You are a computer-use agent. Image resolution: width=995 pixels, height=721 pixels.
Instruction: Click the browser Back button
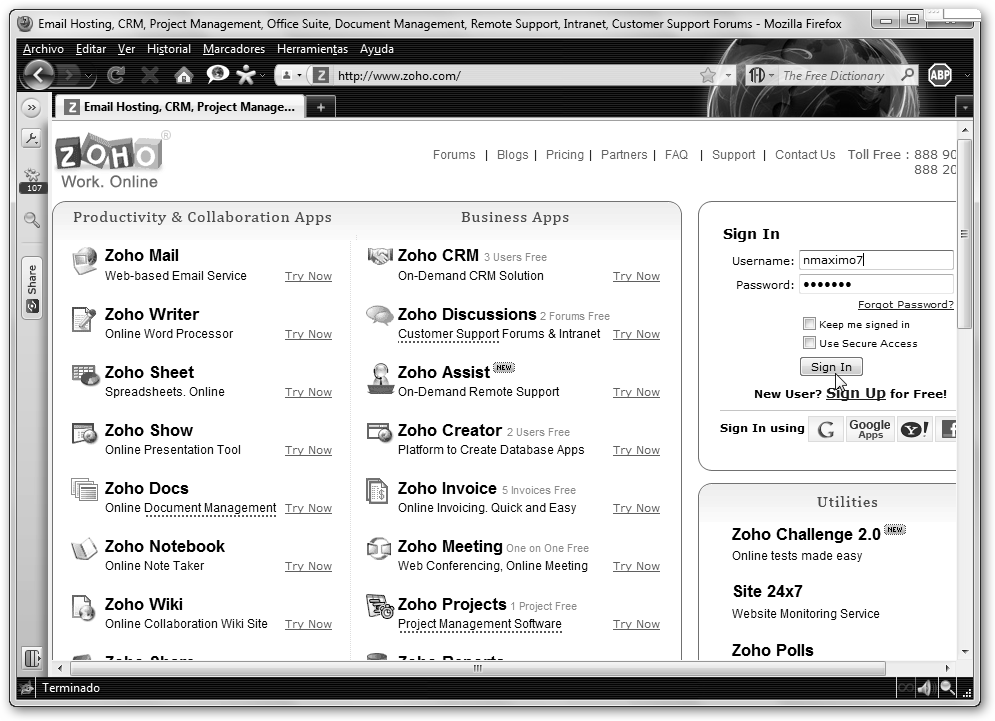tap(38, 75)
